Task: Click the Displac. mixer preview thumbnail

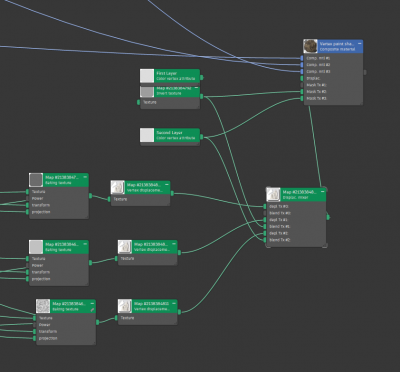Action: 273,195
